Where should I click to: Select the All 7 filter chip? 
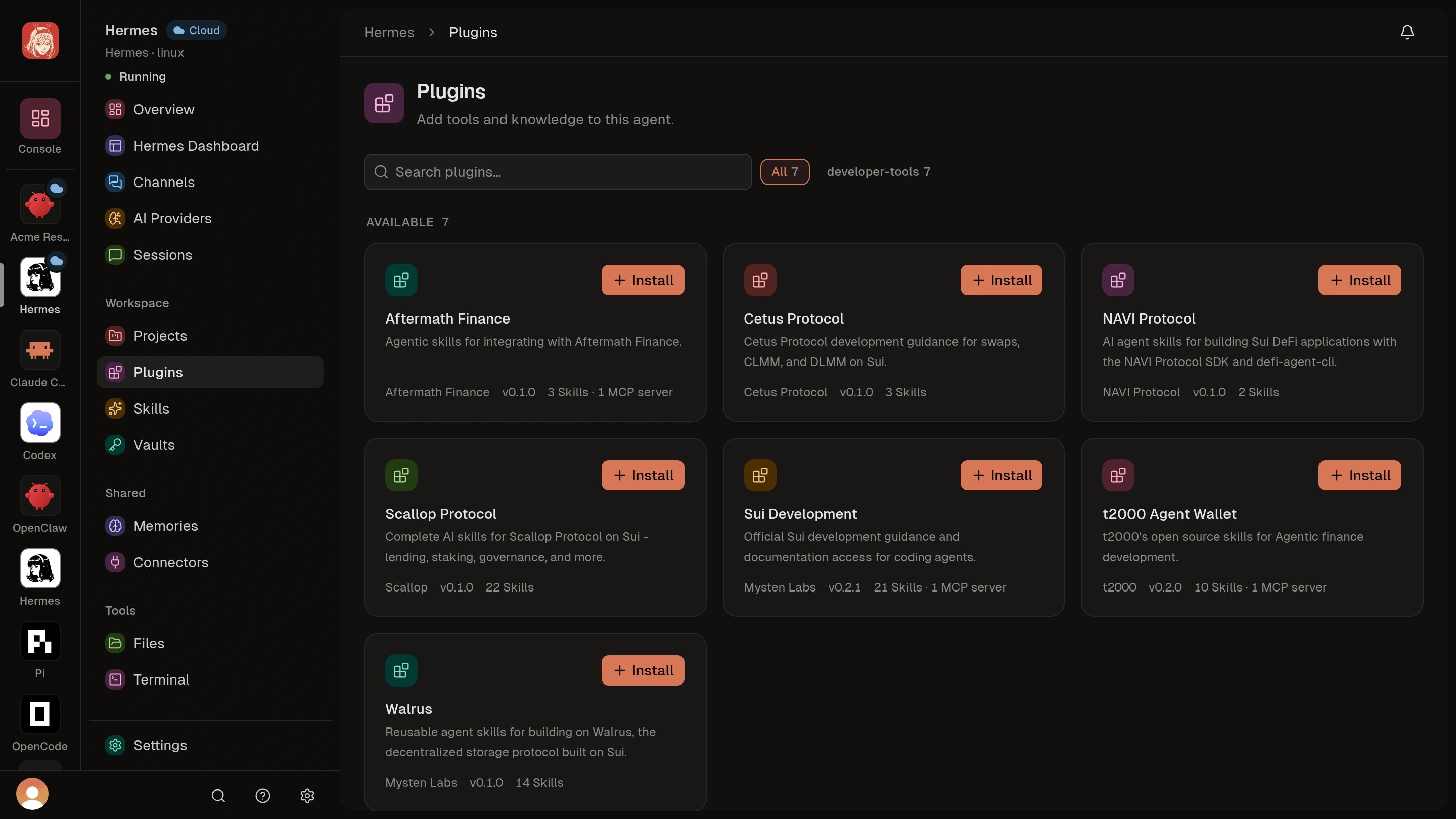coord(785,172)
